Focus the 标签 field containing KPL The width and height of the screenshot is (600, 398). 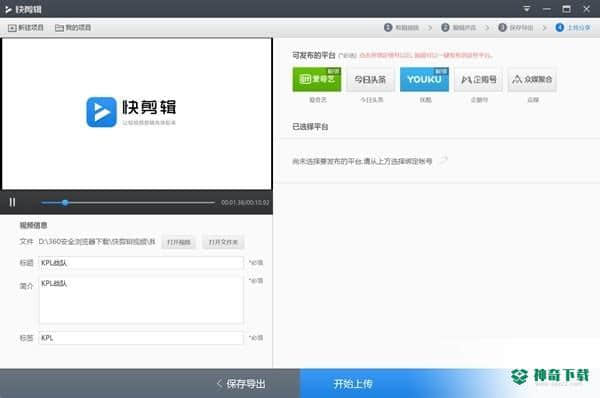pyautogui.click(x=141, y=338)
